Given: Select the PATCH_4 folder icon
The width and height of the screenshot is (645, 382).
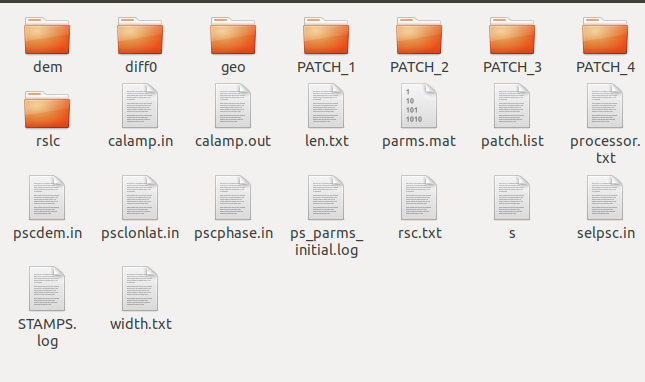Looking at the screenshot, I should pyautogui.click(x=605, y=36).
